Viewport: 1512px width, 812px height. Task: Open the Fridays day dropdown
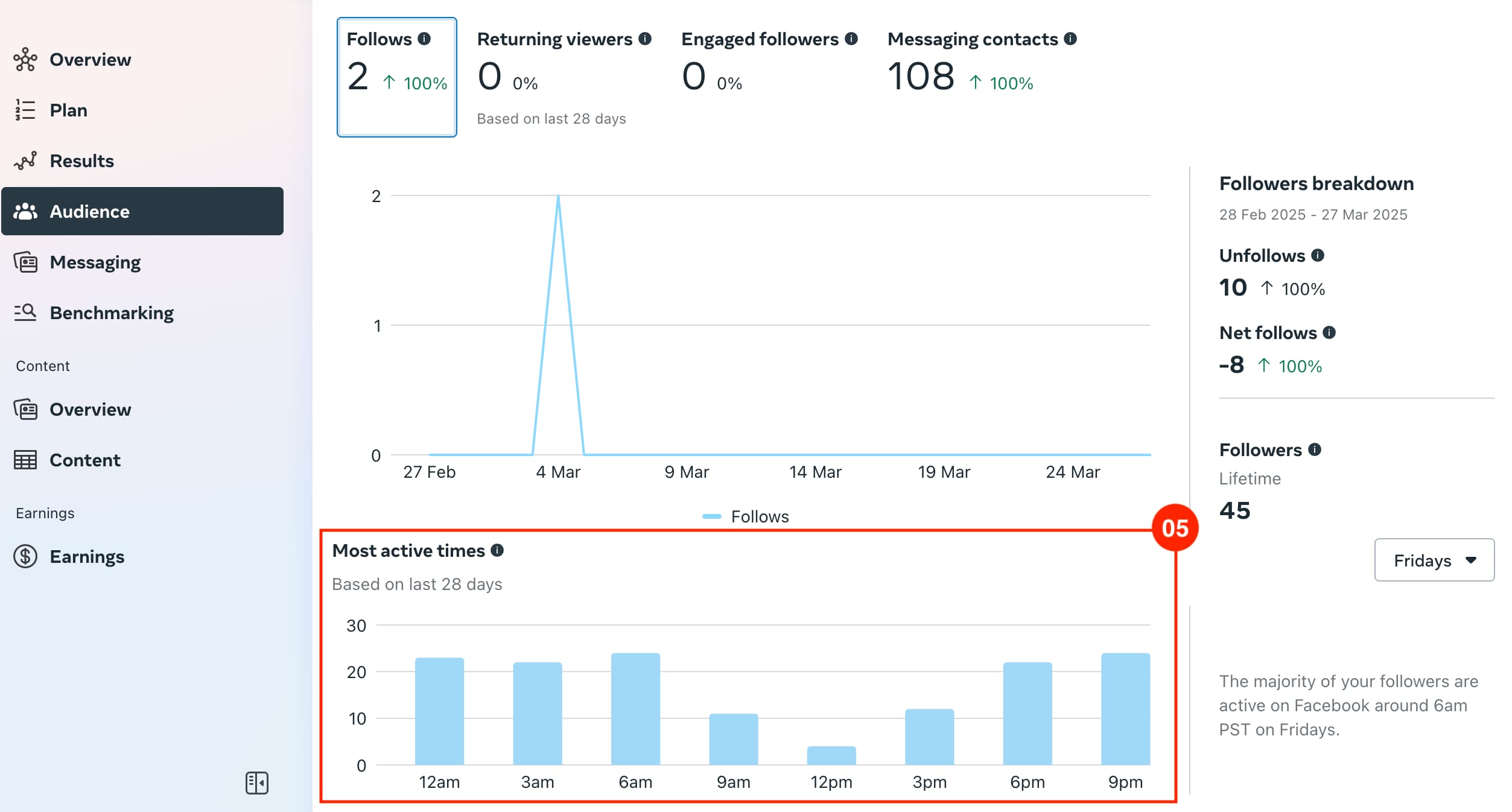click(x=1434, y=560)
